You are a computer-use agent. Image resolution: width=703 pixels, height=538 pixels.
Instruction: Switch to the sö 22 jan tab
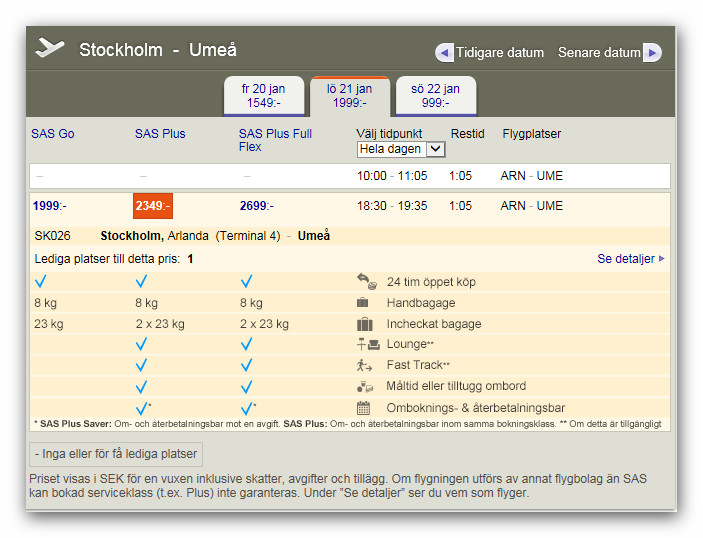pyautogui.click(x=435, y=96)
